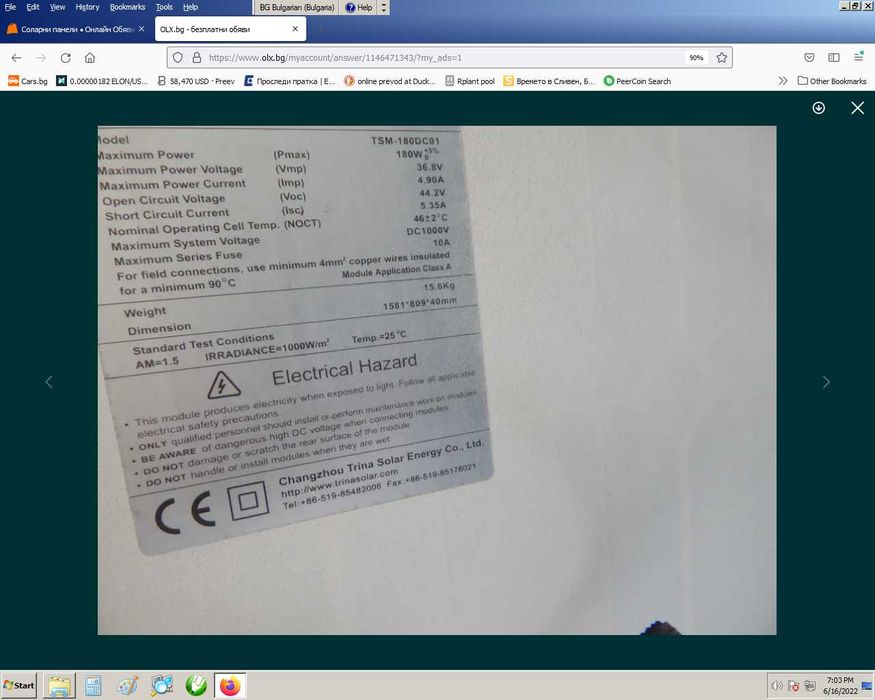Show the next photo

pyautogui.click(x=826, y=382)
